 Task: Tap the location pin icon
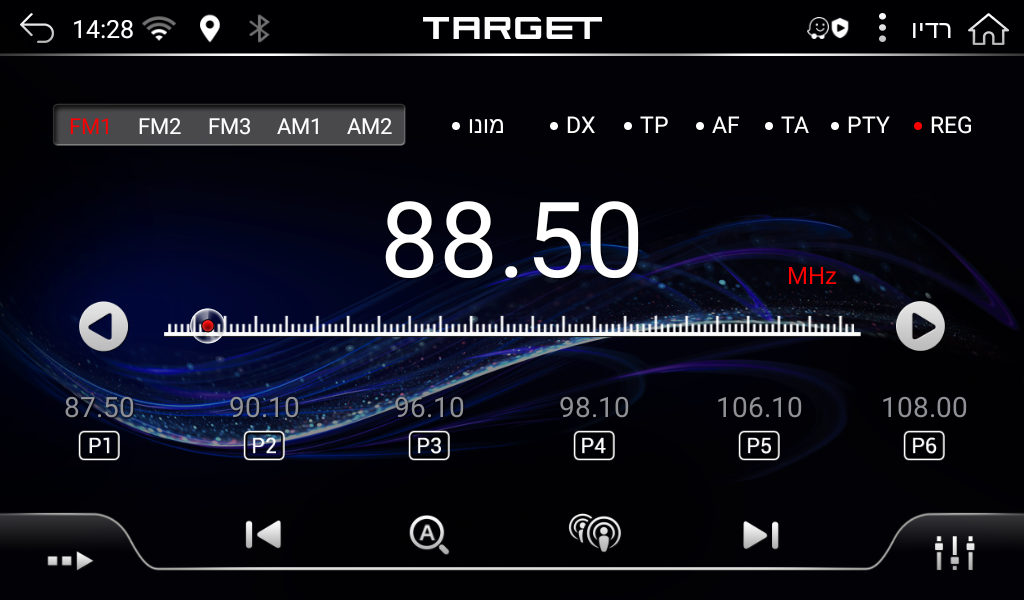210,29
